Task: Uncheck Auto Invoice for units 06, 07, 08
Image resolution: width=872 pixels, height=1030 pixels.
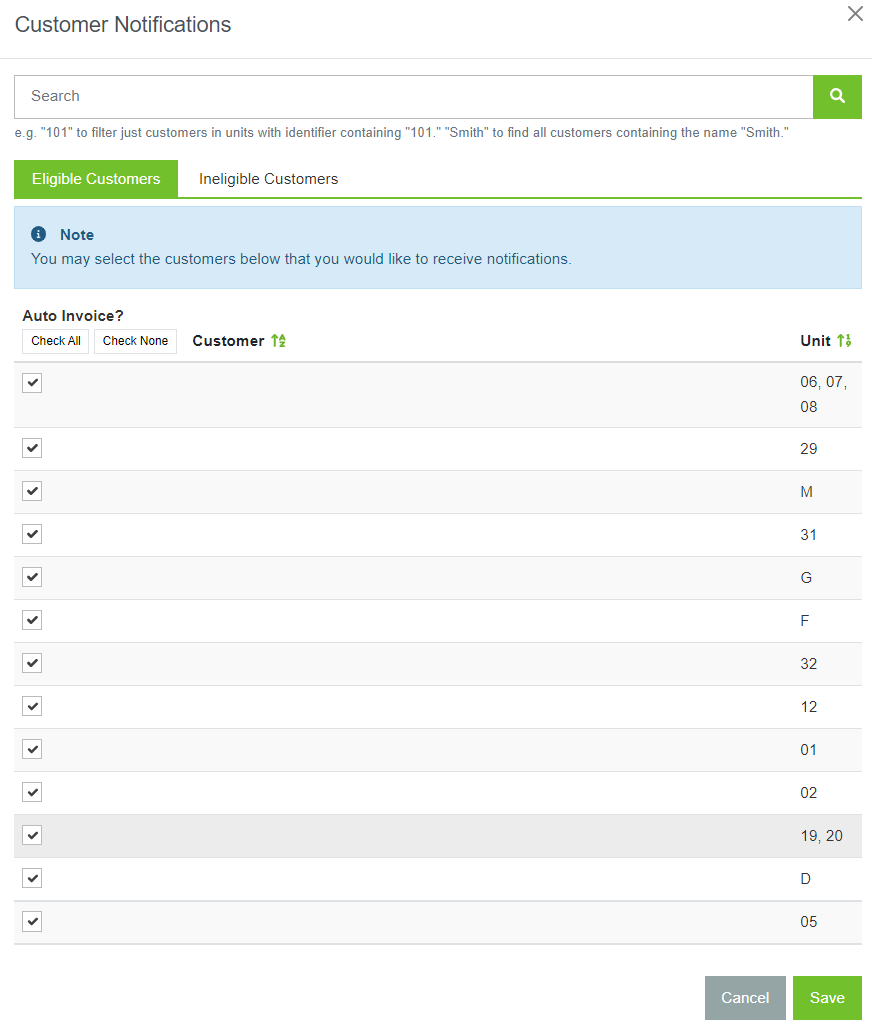Action: point(31,382)
